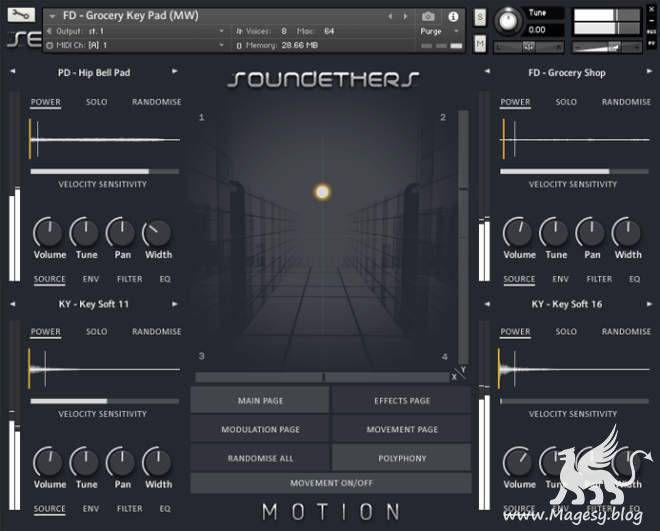Select previous sample for KY - Key Soft 16
660x531 pixels.
click(x=487, y=304)
